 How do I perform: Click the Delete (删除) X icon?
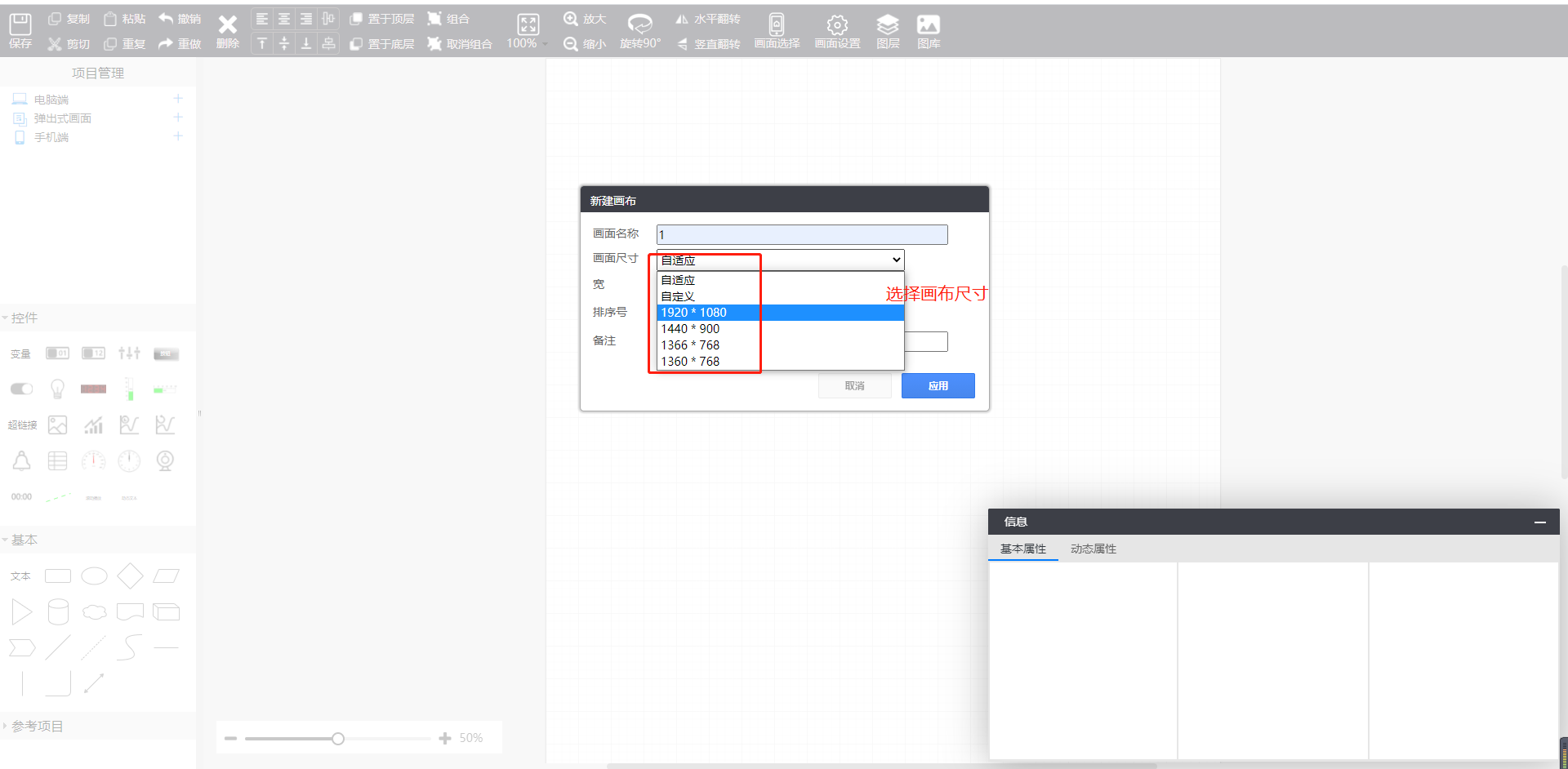227,25
